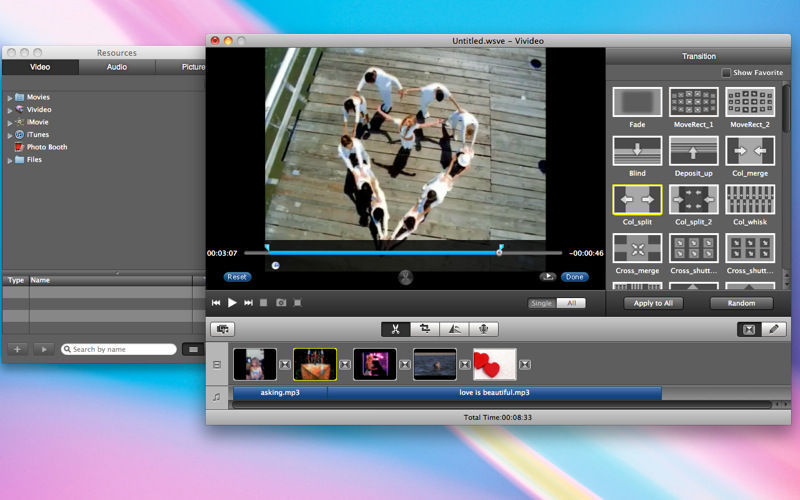Click the video track icon left of clips

(x=217, y=365)
